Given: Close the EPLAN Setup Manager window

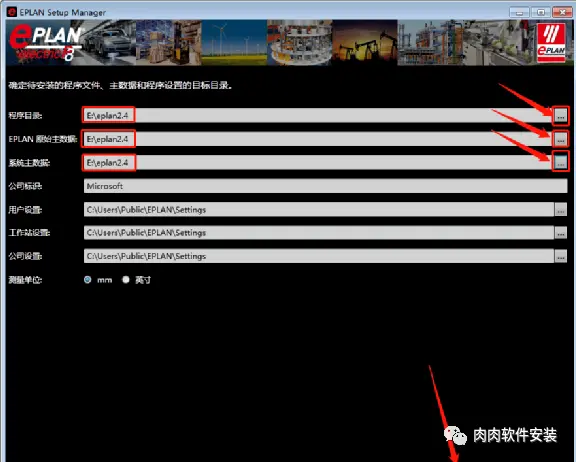Looking at the screenshot, I should pyautogui.click(x=562, y=12).
